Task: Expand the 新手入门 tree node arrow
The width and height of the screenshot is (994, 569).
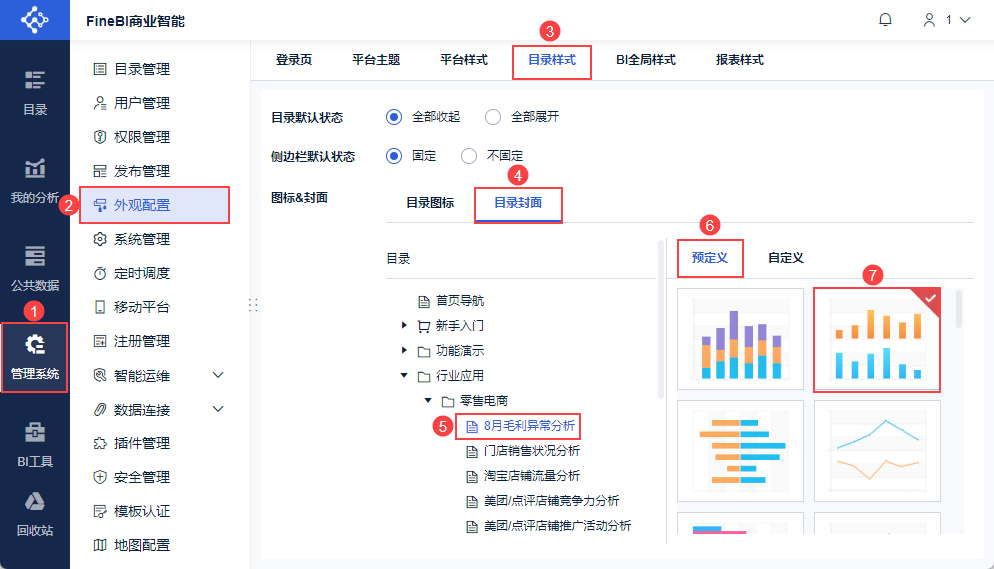Action: 404,325
